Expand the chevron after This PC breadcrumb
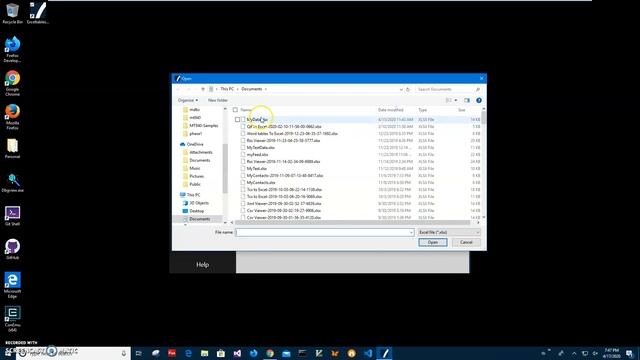 pyautogui.click(x=238, y=89)
